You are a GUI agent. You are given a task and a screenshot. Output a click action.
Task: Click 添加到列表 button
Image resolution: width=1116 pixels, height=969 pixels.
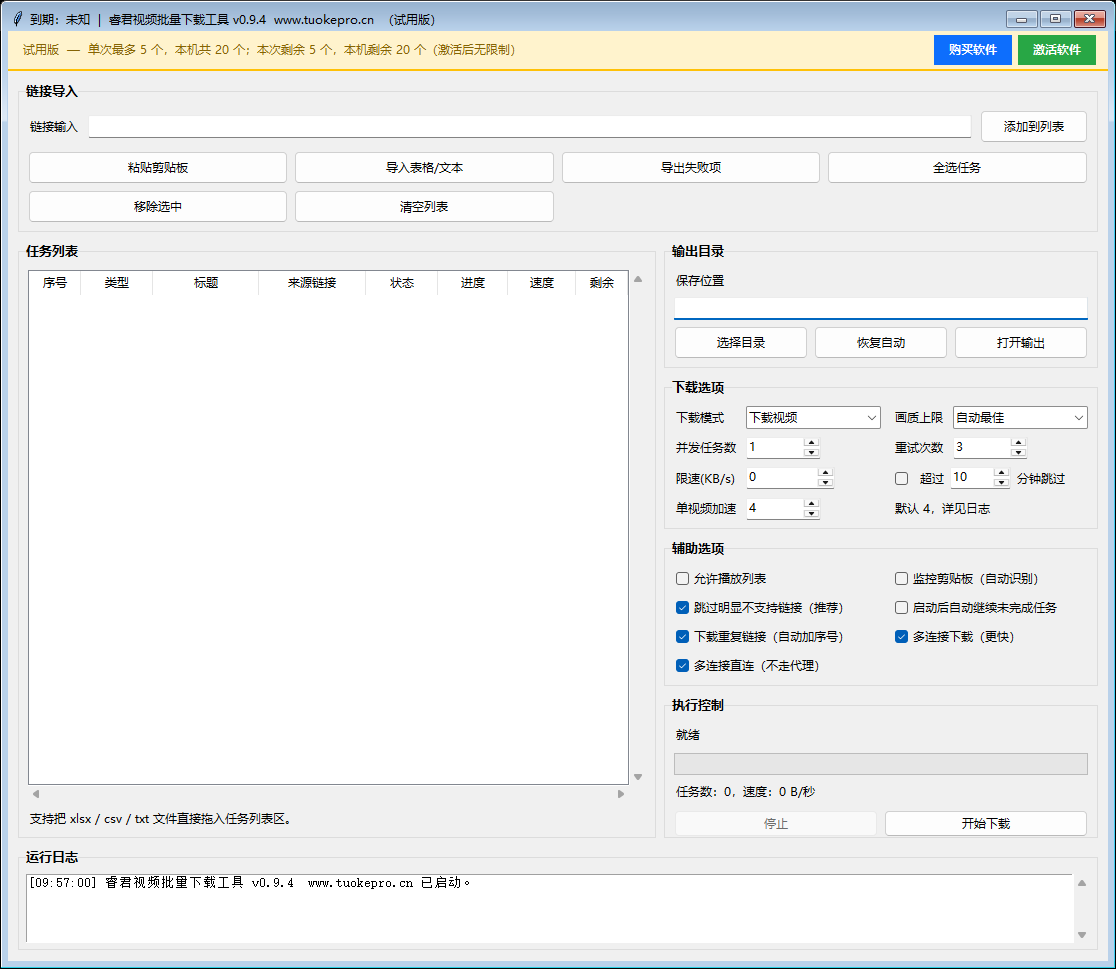pos(1033,127)
